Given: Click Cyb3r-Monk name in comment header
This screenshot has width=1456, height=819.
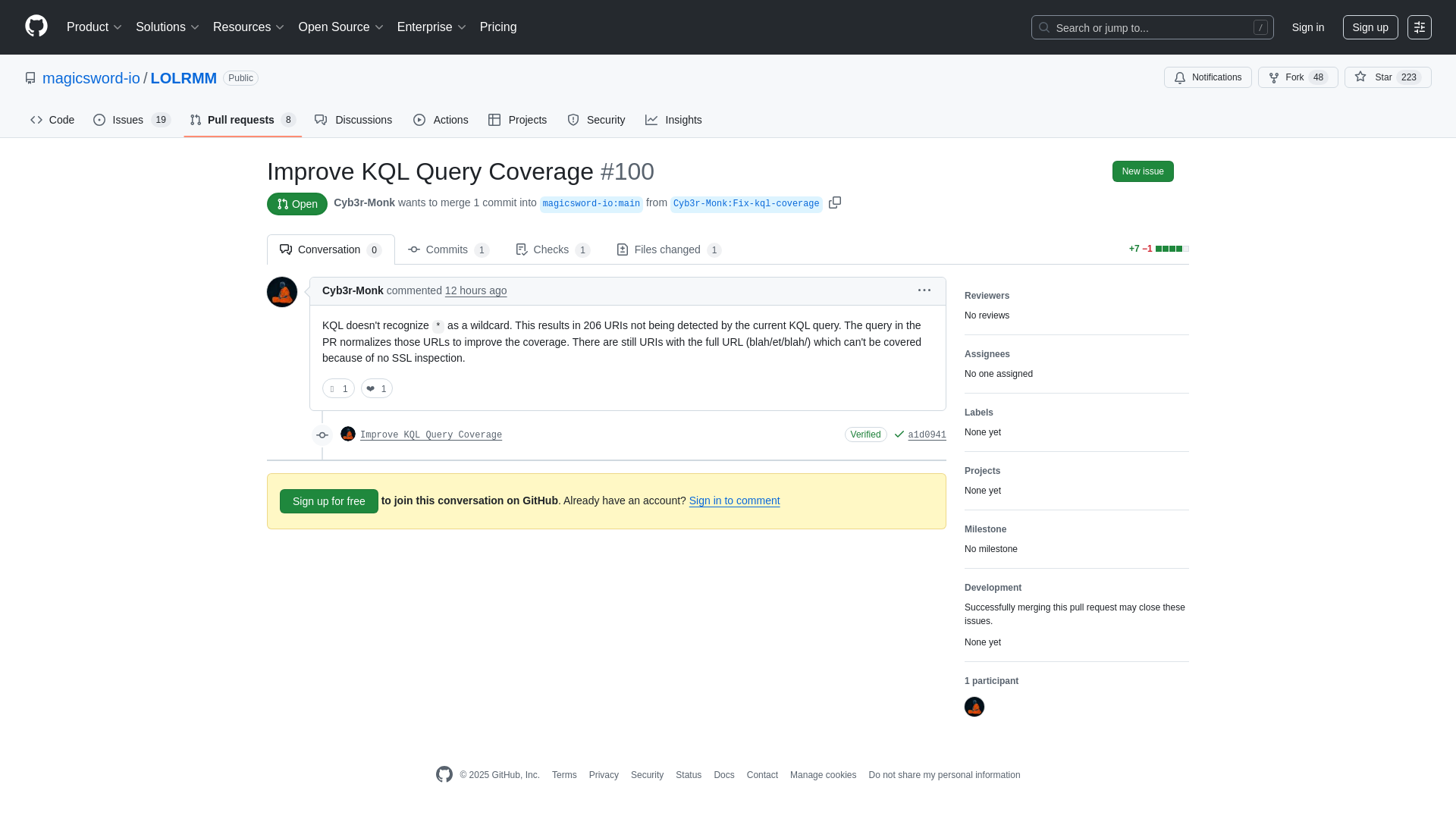Looking at the screenshot, I should click(x=353, y=290).
